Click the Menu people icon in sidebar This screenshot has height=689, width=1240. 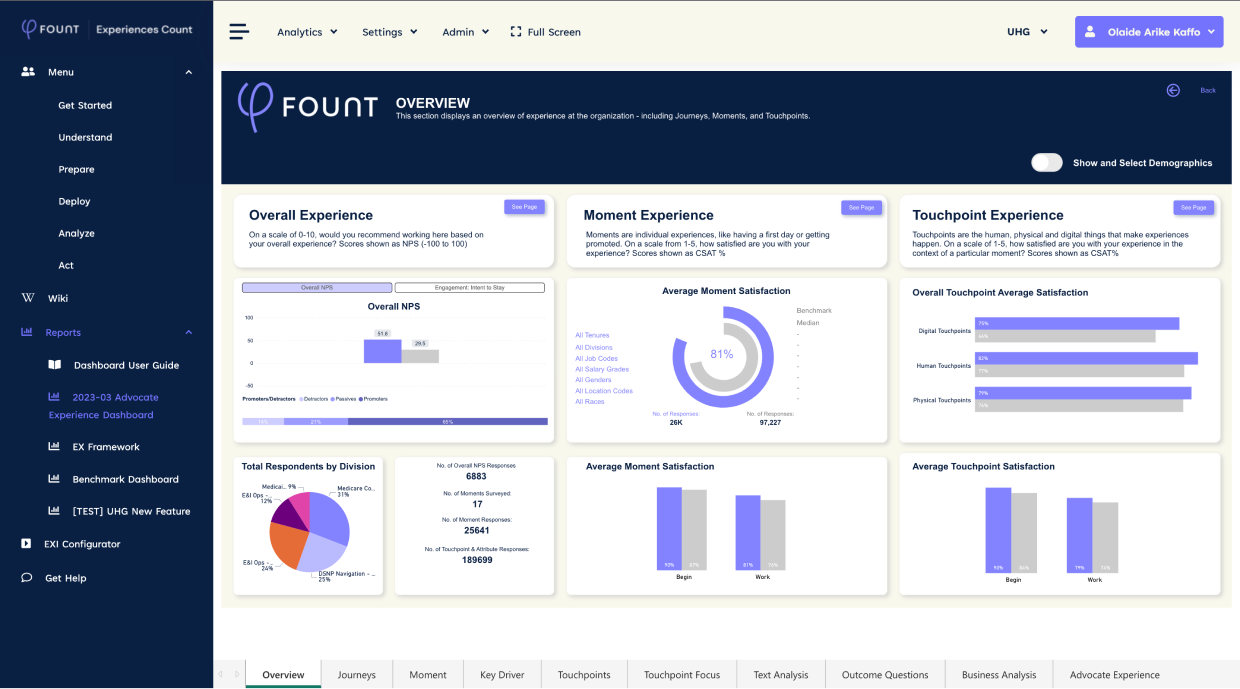click(28, 72)
